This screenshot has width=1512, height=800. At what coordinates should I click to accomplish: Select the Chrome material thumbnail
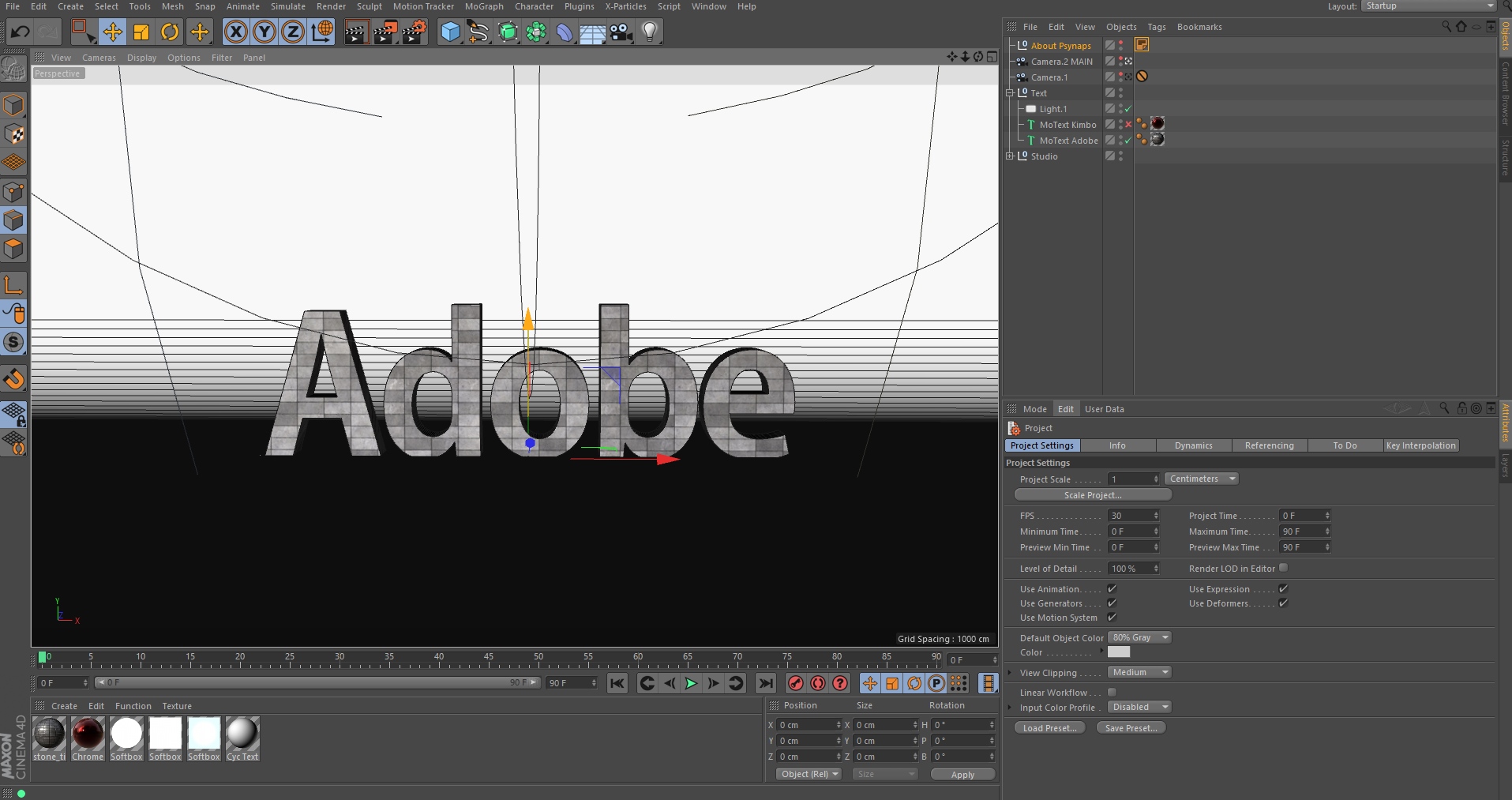tap(88, 739)
